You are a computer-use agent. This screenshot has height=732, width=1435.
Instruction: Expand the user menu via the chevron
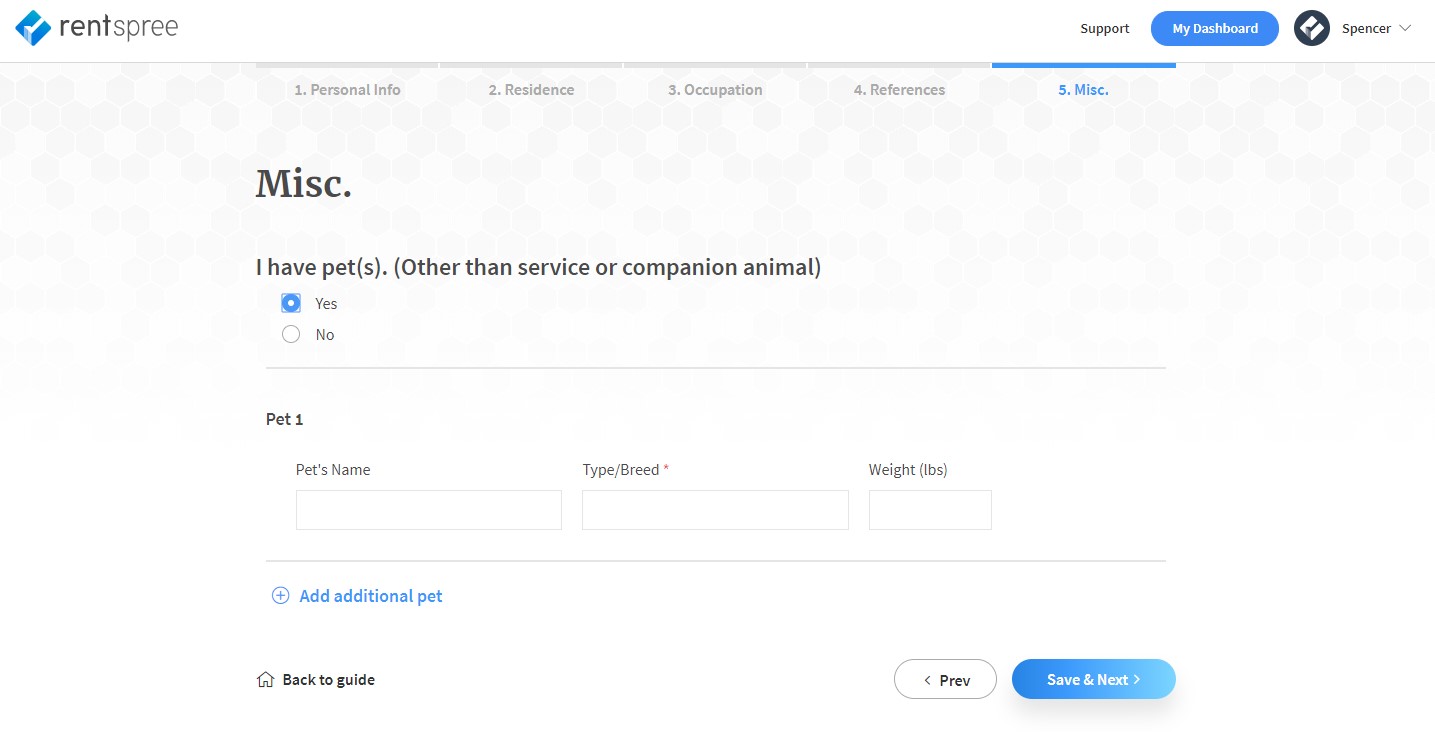1405,28
